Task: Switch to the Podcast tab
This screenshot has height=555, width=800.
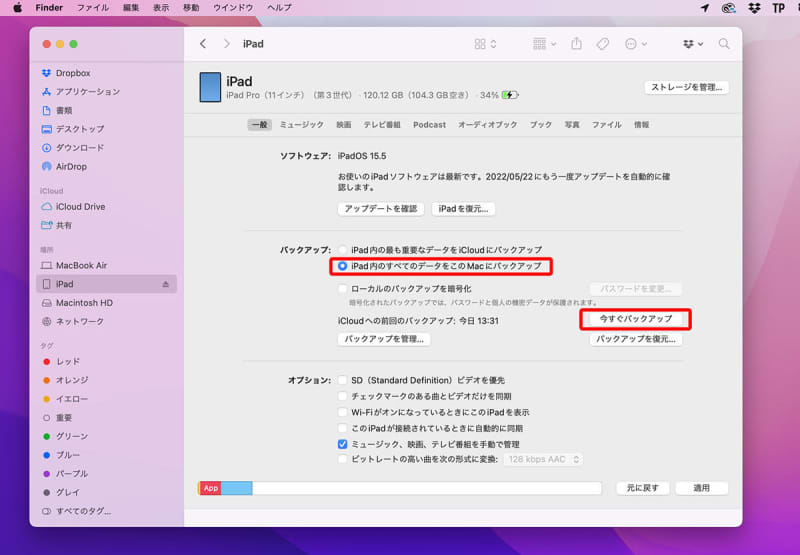Action: (430, 124)
